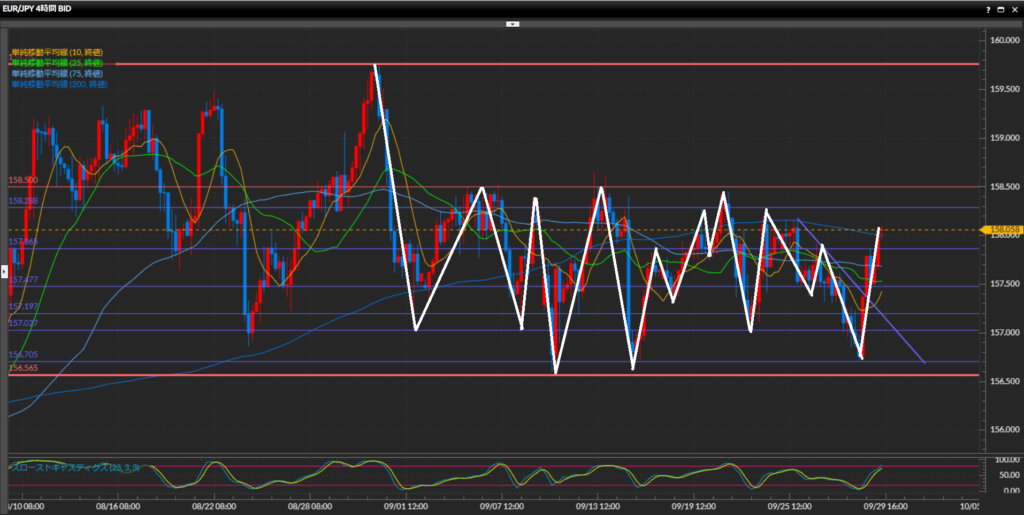1024x515 pixels.
Task: Close the EUR/JPY chart window
Action: pos(1014,8)
